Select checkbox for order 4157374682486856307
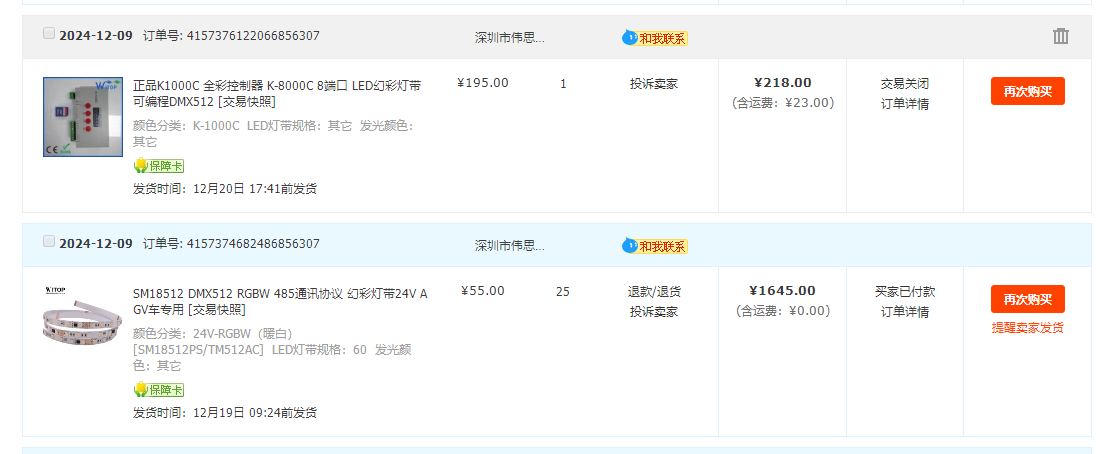Viewport: 1115px width, 454px height. pos(48,241)
